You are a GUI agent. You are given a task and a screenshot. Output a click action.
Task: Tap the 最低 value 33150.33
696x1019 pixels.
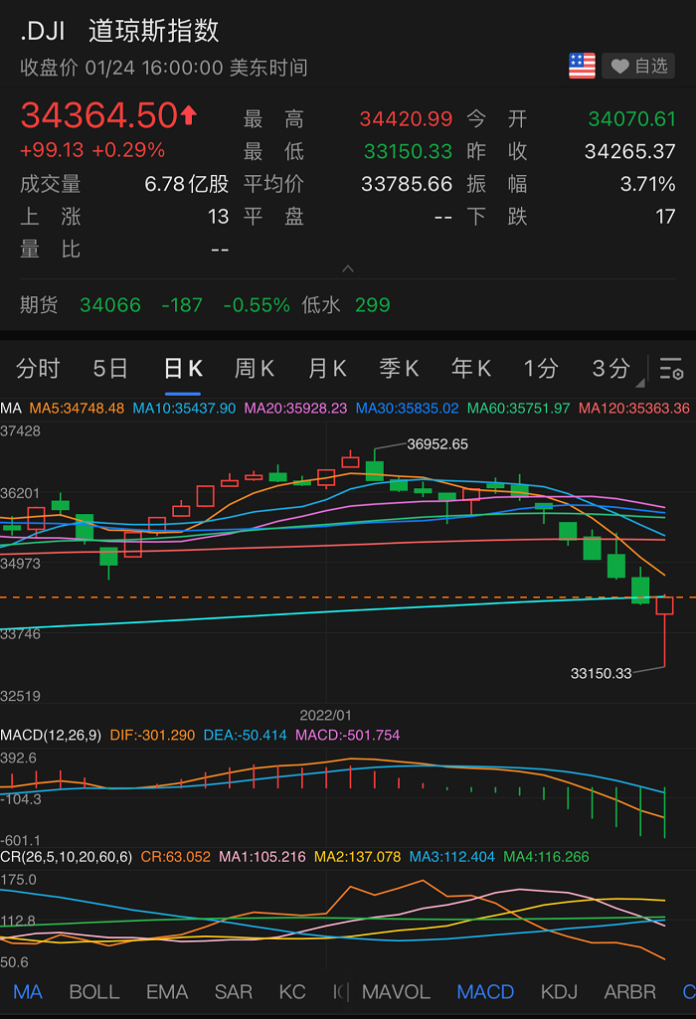click(407, 151)
